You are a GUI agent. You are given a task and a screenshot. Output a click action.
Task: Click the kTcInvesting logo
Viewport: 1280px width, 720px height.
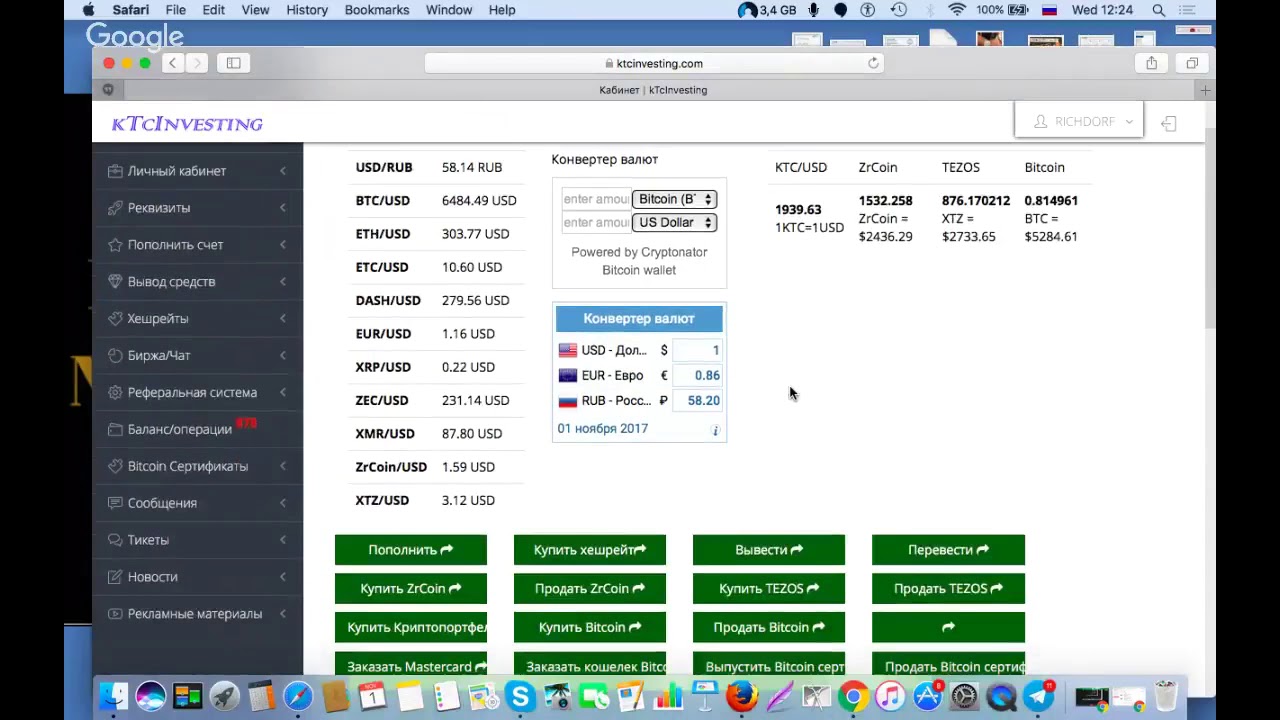187,123
